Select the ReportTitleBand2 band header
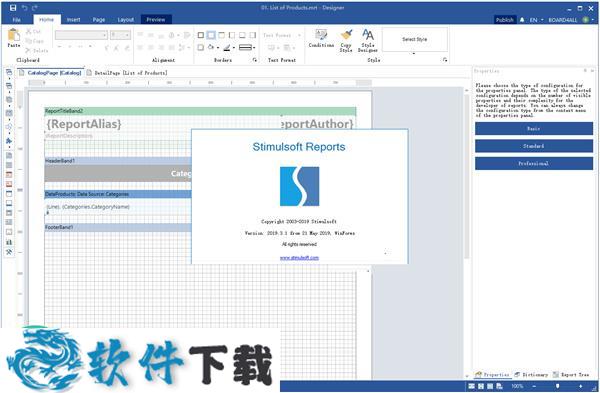Screen dimensions: 600x393 coord(200,111)
